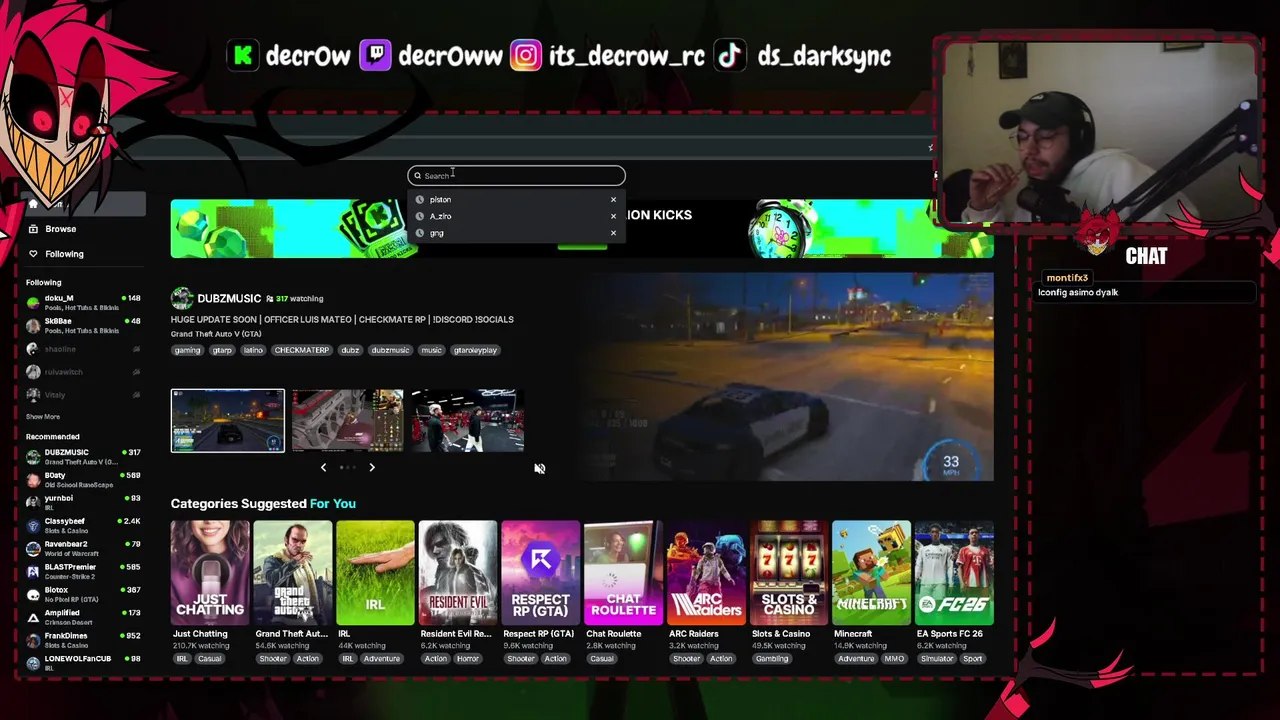Select third featured stream thumbnail

point(467,421)
